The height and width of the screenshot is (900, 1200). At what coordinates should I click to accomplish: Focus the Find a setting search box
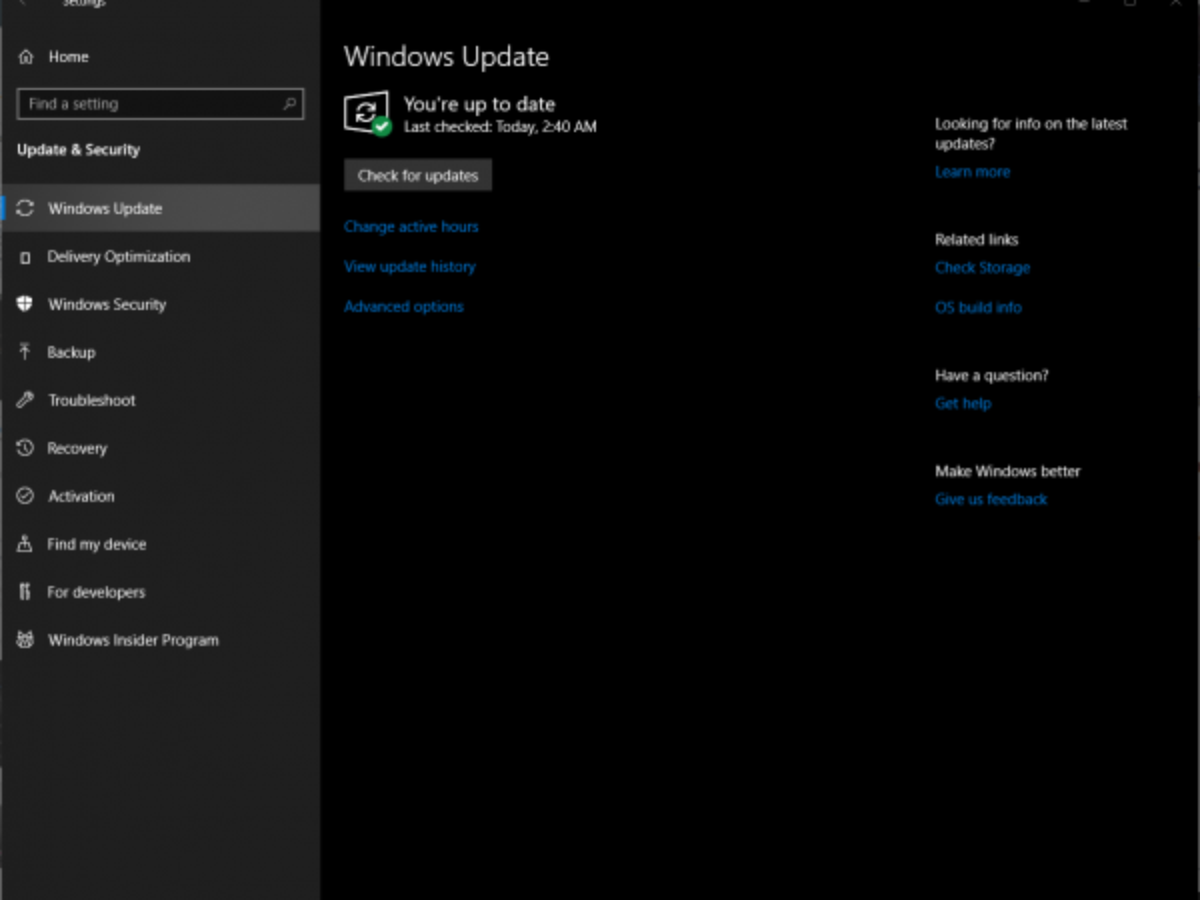pyautogui.click(x=160, y=104)
